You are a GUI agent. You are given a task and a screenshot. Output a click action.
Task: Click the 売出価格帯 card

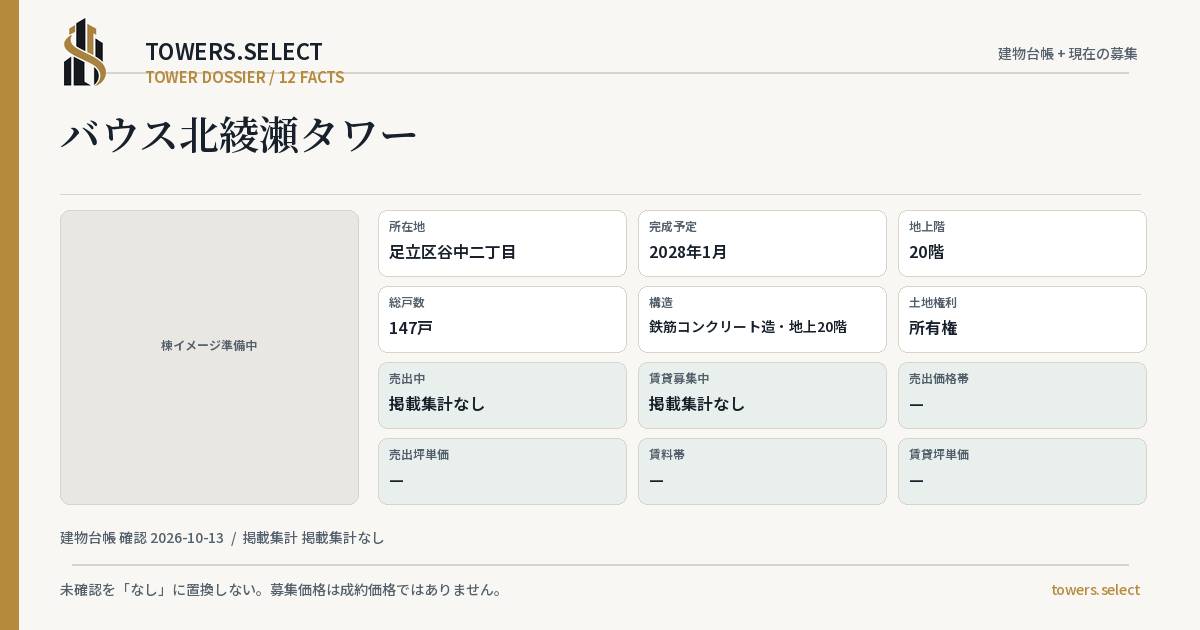[1022, 395]
